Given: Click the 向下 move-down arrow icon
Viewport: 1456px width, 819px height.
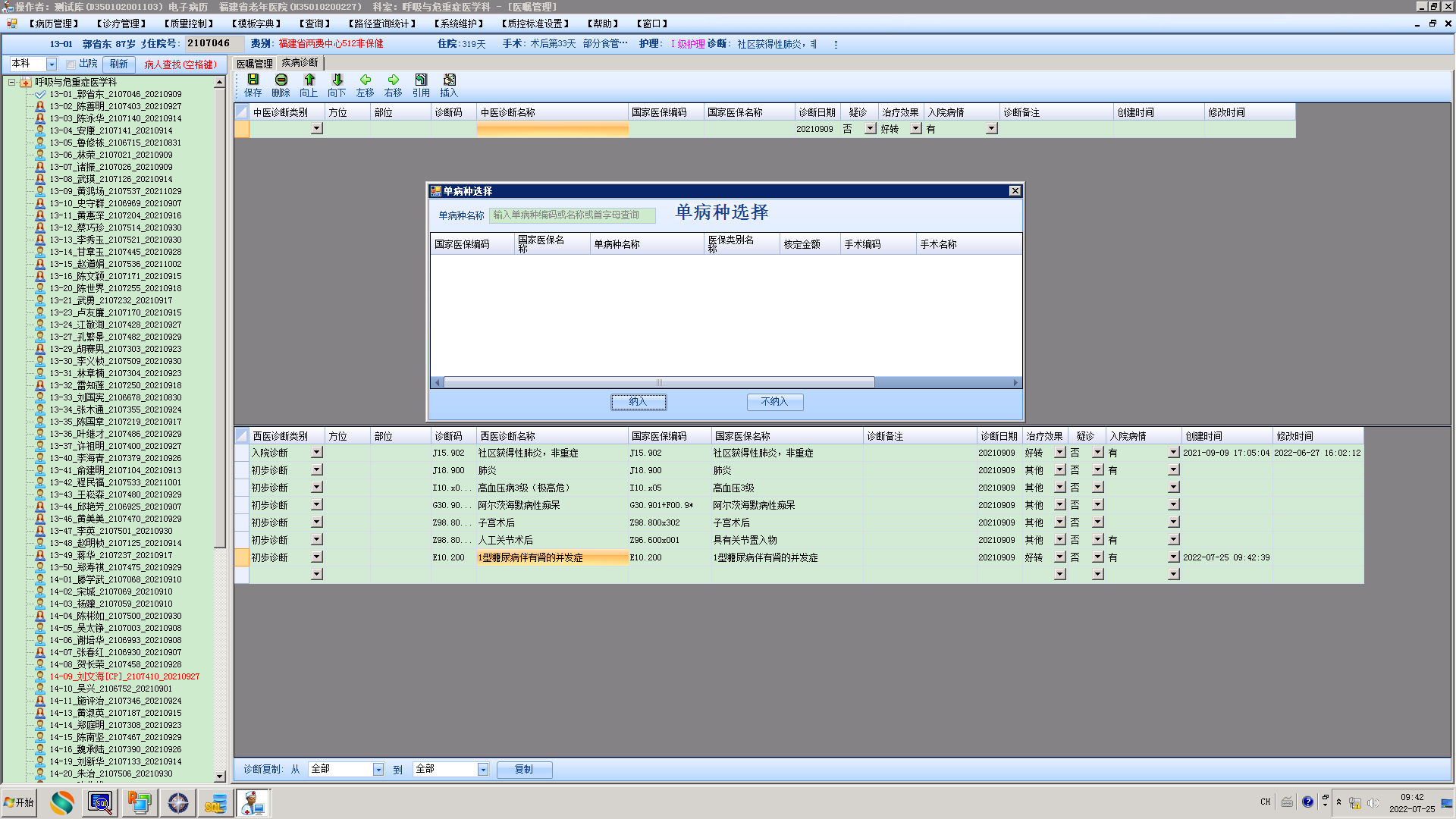Looking at the screenshot, I should pyautogui.click(x=337, y=80).
